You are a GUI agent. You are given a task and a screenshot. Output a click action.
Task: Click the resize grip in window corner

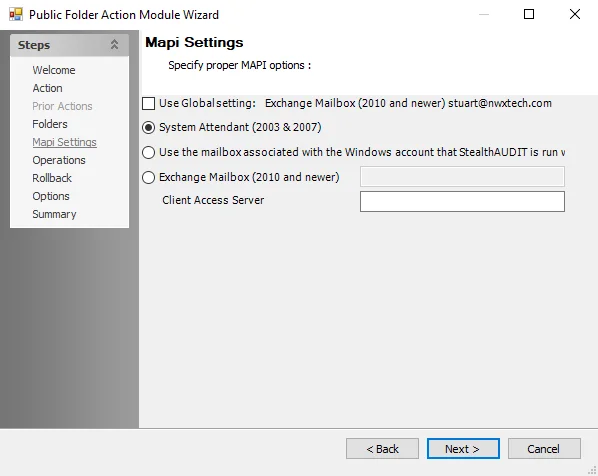pyautogui.click(x=592, y=470)
